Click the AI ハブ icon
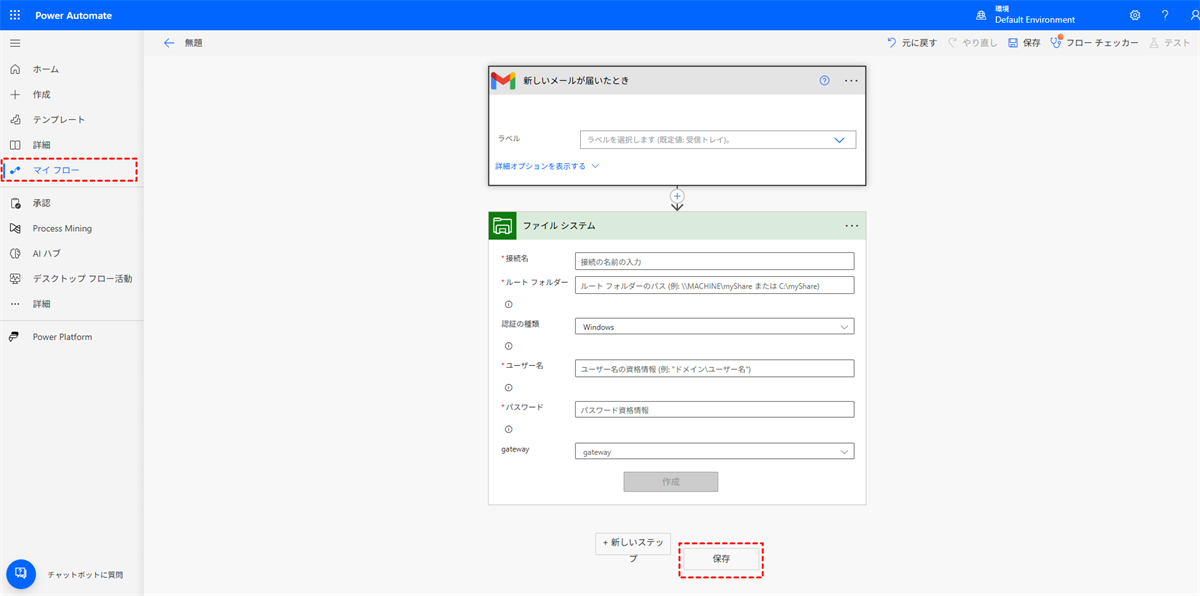The image size is (1200, 596). pyautogui.click(x=15, y=253)
